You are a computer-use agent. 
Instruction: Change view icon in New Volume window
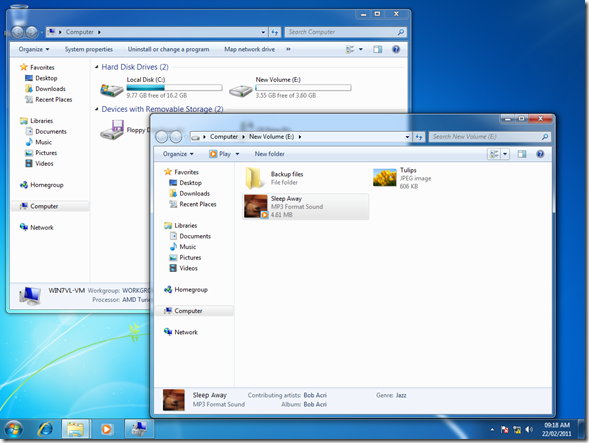pos(494,154)
